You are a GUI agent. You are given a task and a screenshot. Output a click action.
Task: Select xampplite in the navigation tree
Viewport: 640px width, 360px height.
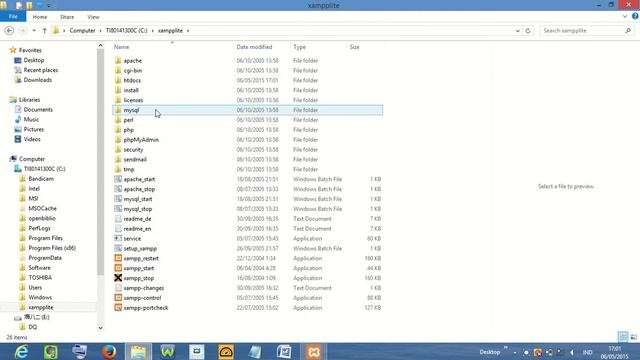41,307
